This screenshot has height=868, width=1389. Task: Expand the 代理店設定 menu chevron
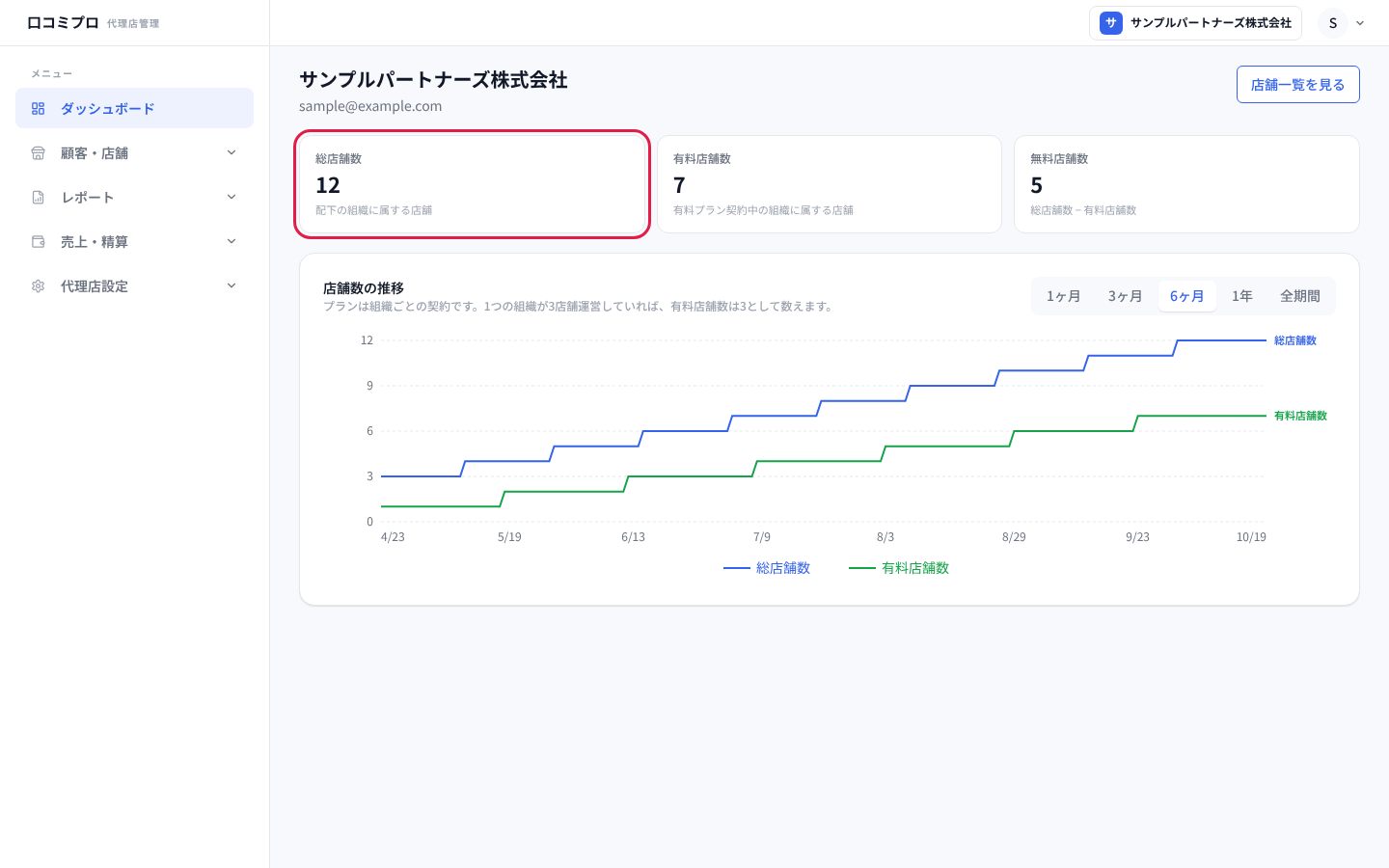click(231, 285)
